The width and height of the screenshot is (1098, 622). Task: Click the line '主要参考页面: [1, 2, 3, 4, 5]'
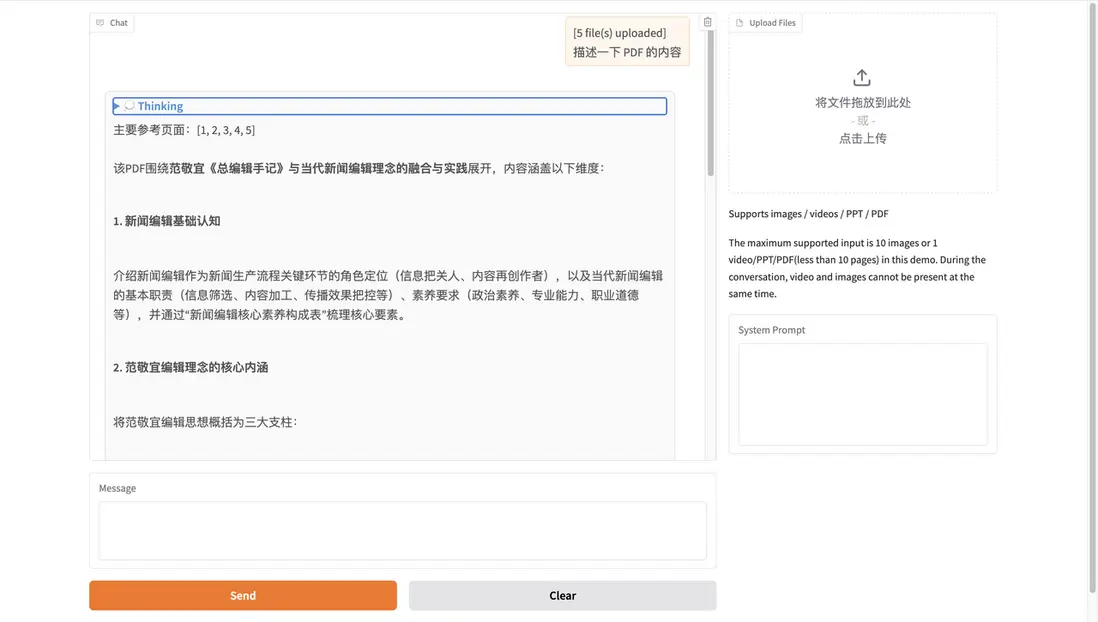tap(184, 130)
